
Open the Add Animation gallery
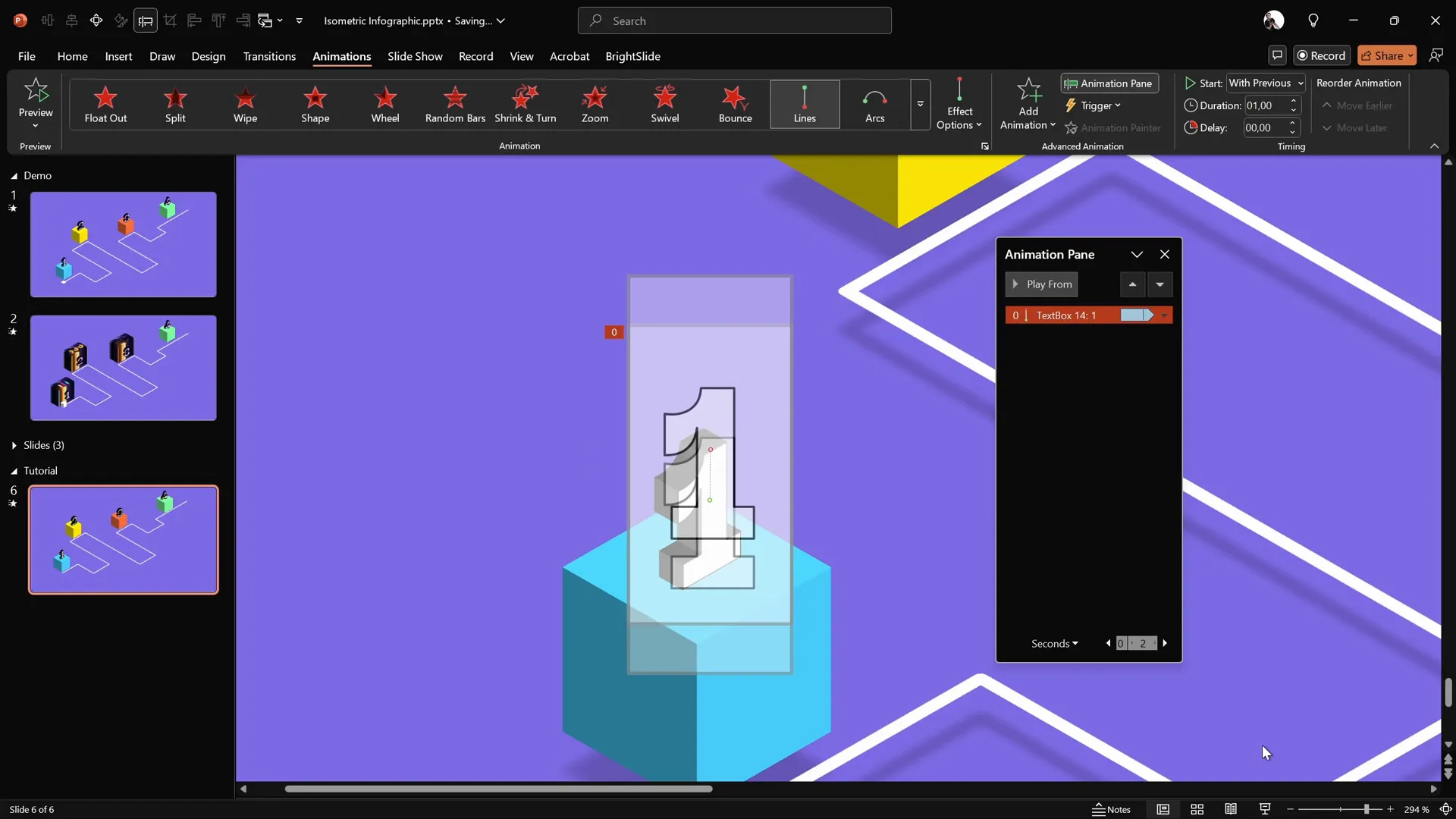pos(1028,105)
